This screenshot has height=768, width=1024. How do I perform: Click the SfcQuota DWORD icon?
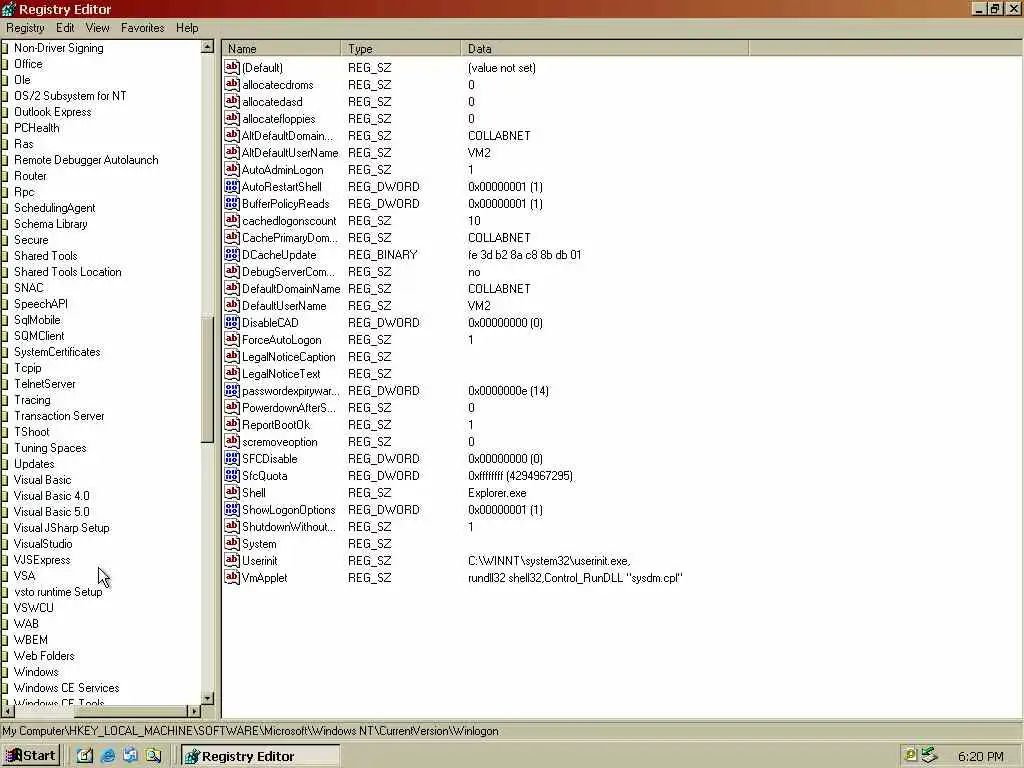(232, 475)
